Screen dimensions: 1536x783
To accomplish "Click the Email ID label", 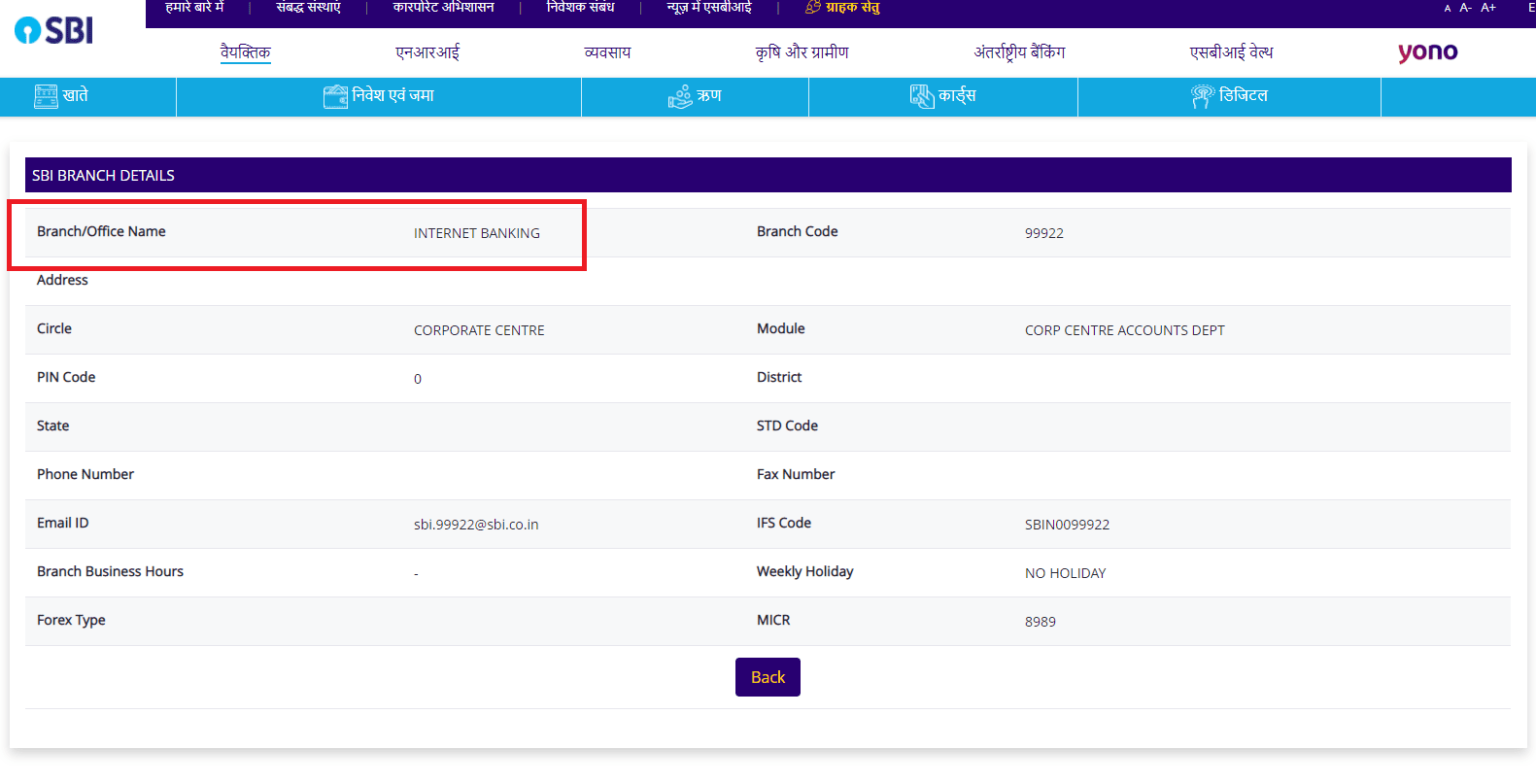I will [x=63, y=522].
